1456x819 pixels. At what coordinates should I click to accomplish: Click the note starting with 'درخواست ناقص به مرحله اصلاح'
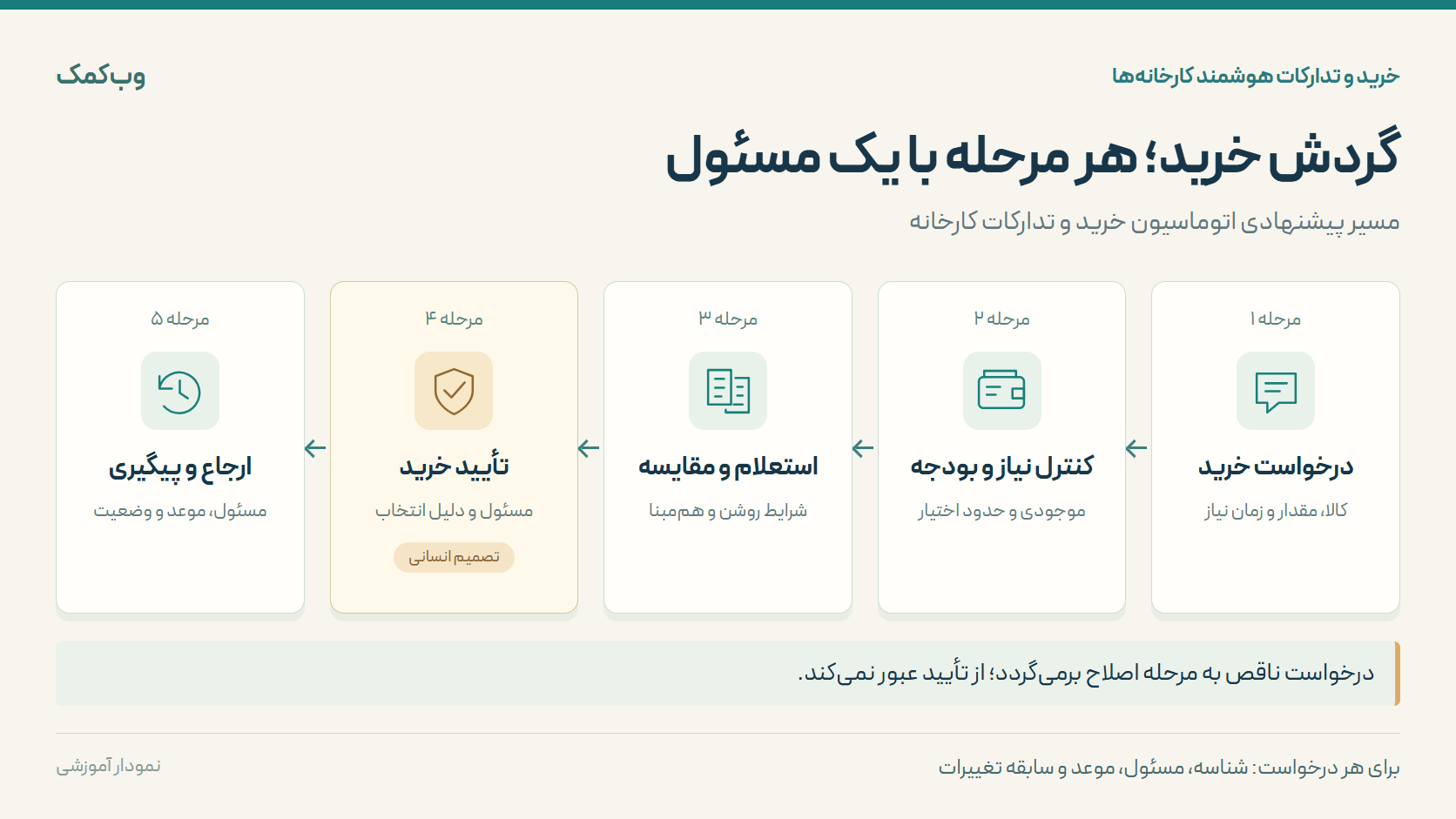click(1086, 673)
